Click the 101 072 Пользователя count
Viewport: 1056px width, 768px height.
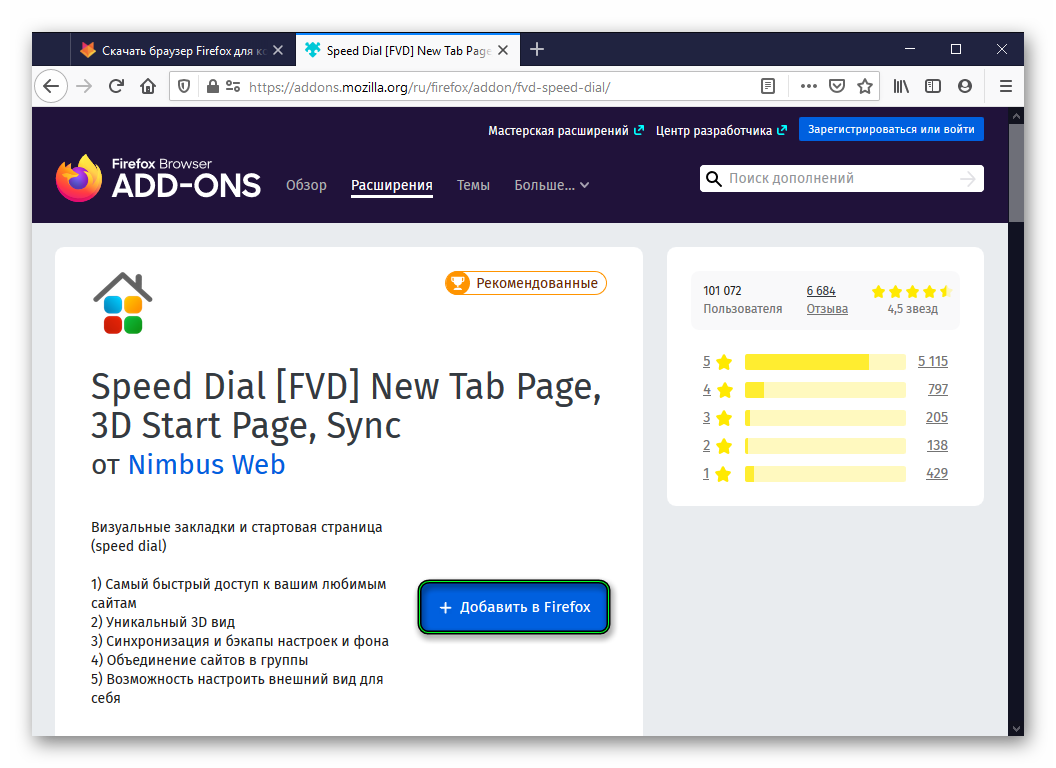(x=742, y=300)
